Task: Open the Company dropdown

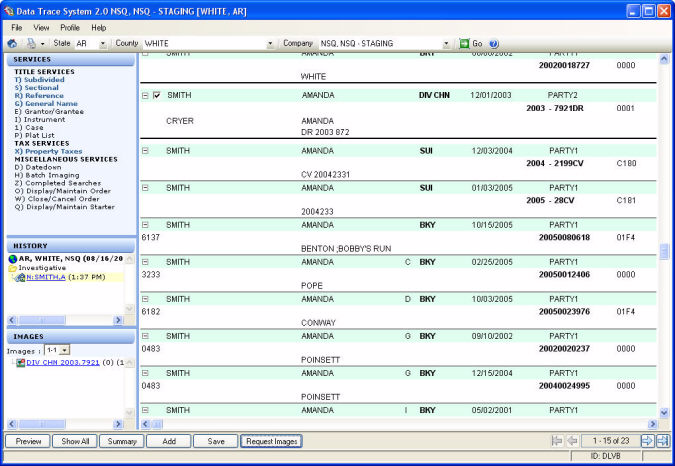Action: point(446,44)
